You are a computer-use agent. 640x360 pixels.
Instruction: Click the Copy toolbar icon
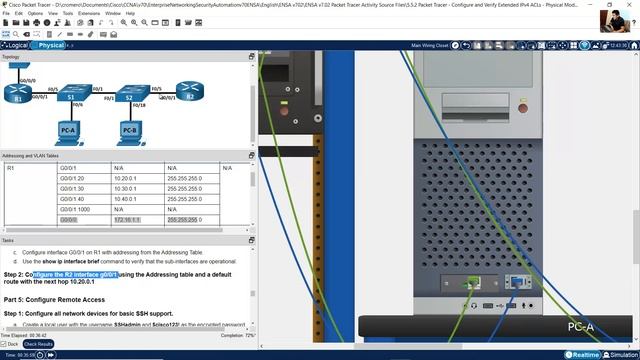coord(80,23)
